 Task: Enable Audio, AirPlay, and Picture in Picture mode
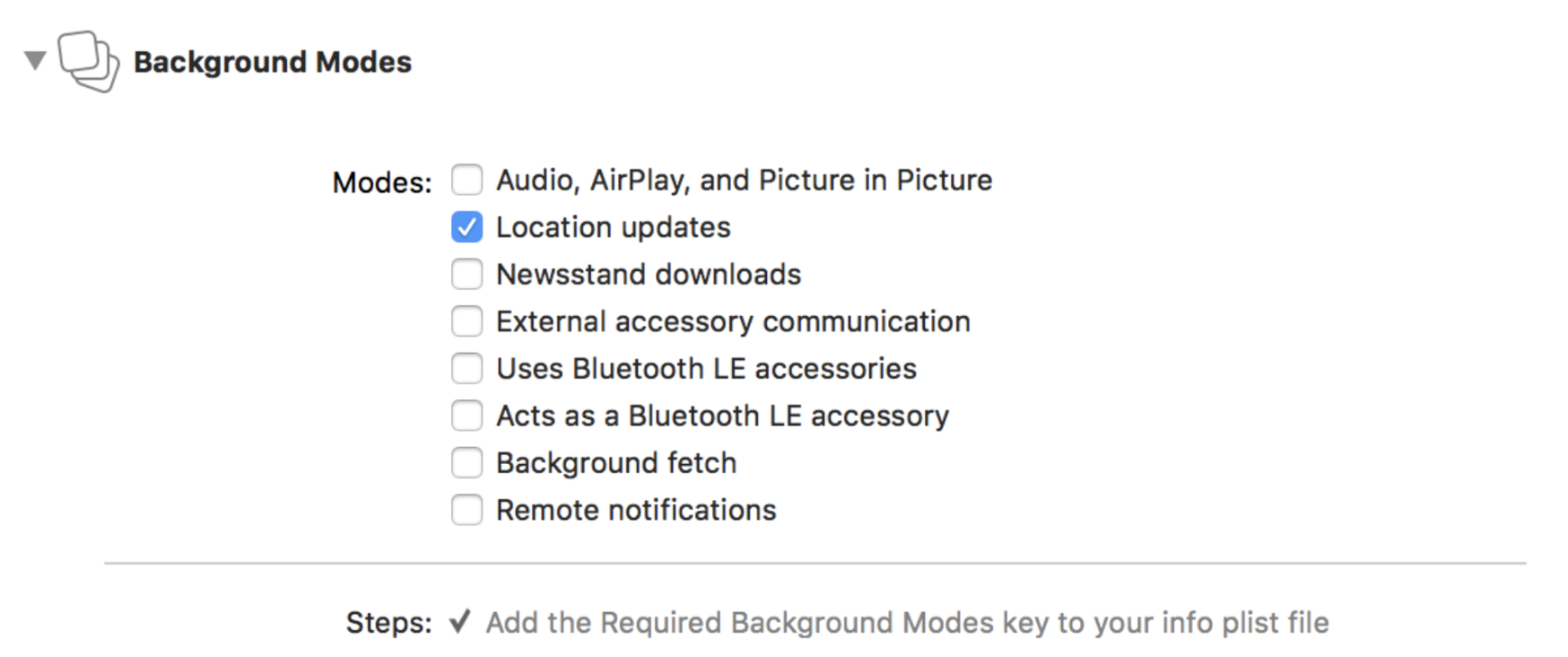pos(466,180)
